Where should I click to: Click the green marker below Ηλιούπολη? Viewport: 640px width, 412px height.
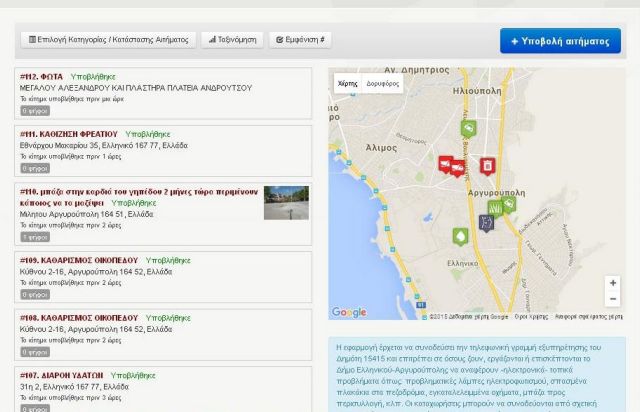468,128
